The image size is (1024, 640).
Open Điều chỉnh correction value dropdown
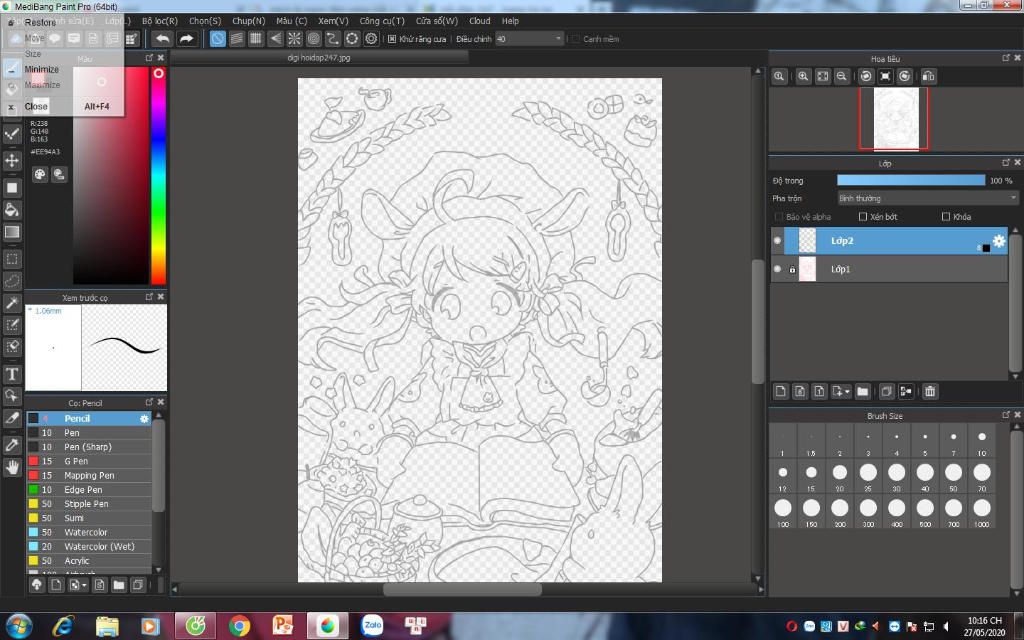529,39
